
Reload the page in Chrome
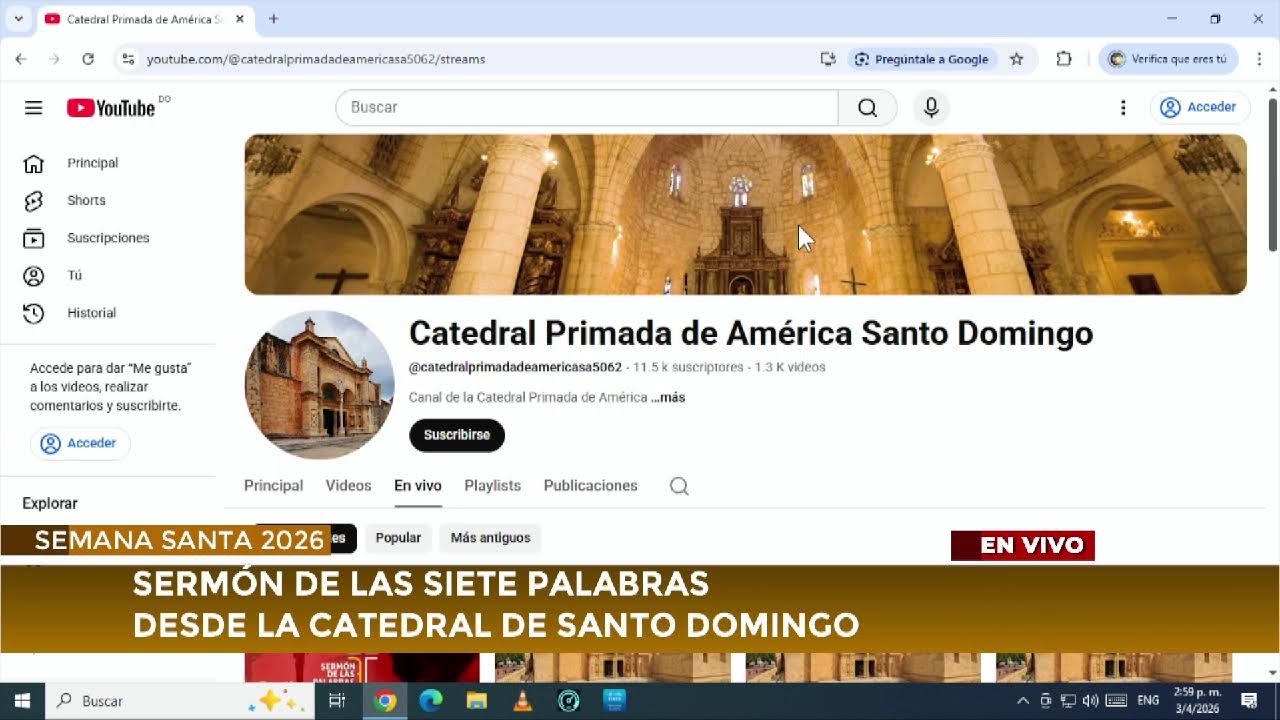click(88, 59)
